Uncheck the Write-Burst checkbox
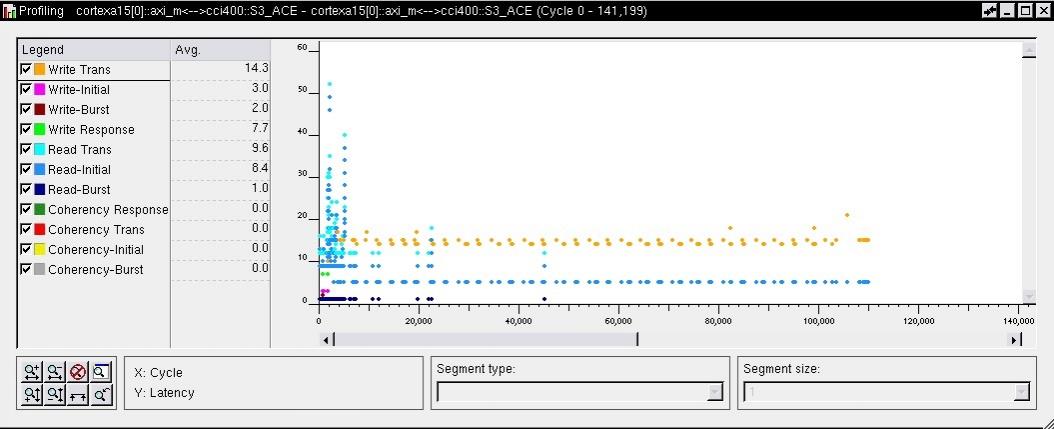 coord(26,109)
